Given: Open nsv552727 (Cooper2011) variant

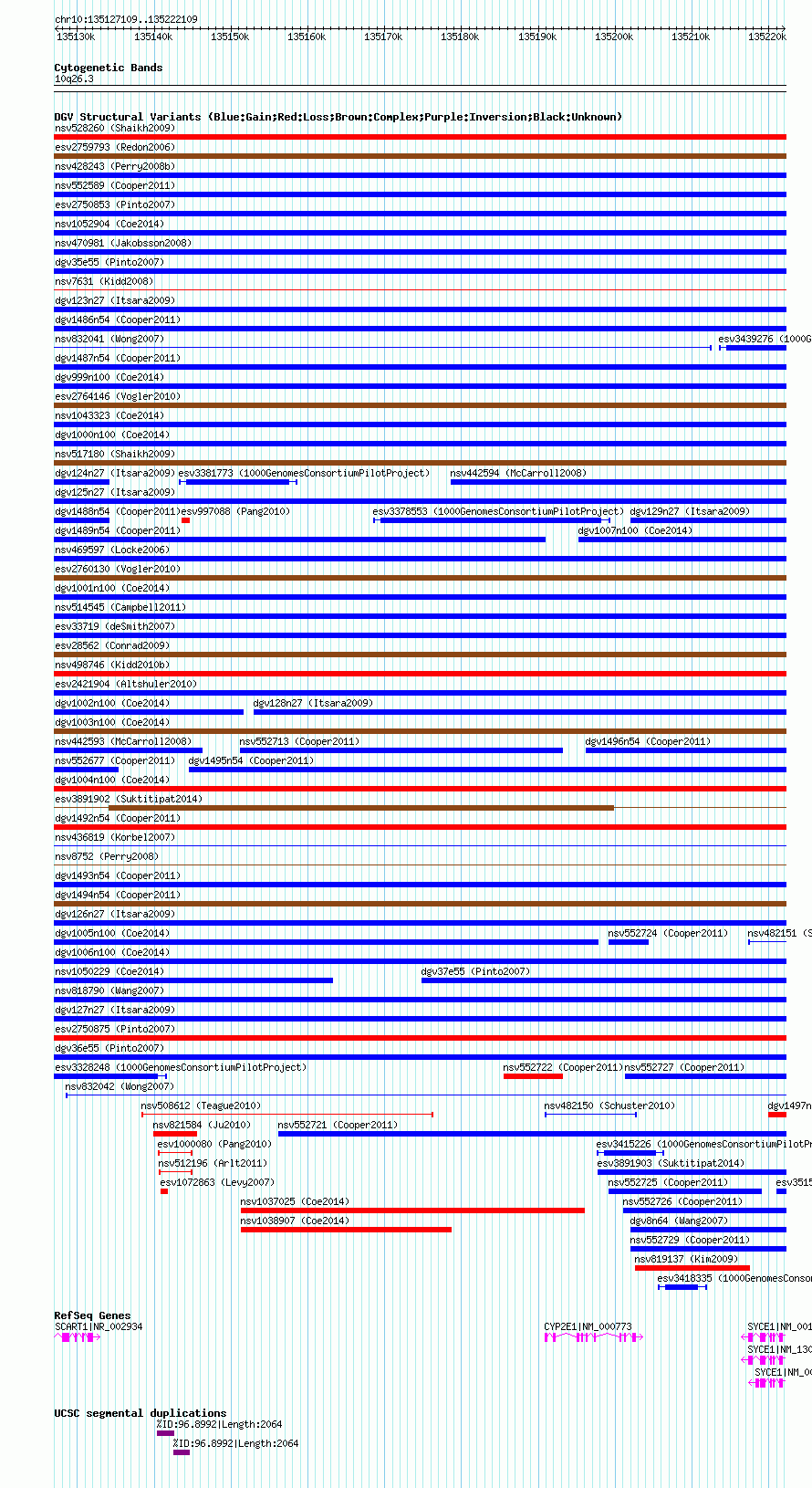Looking at the screenshot, I should coord(684,1067).
